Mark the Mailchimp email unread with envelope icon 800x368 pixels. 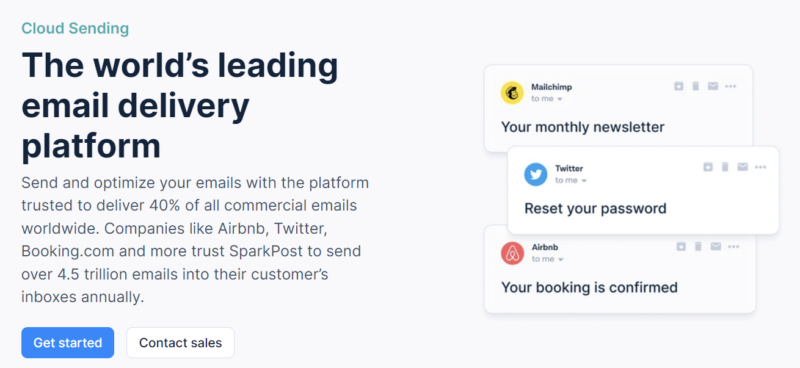[713, 86]
